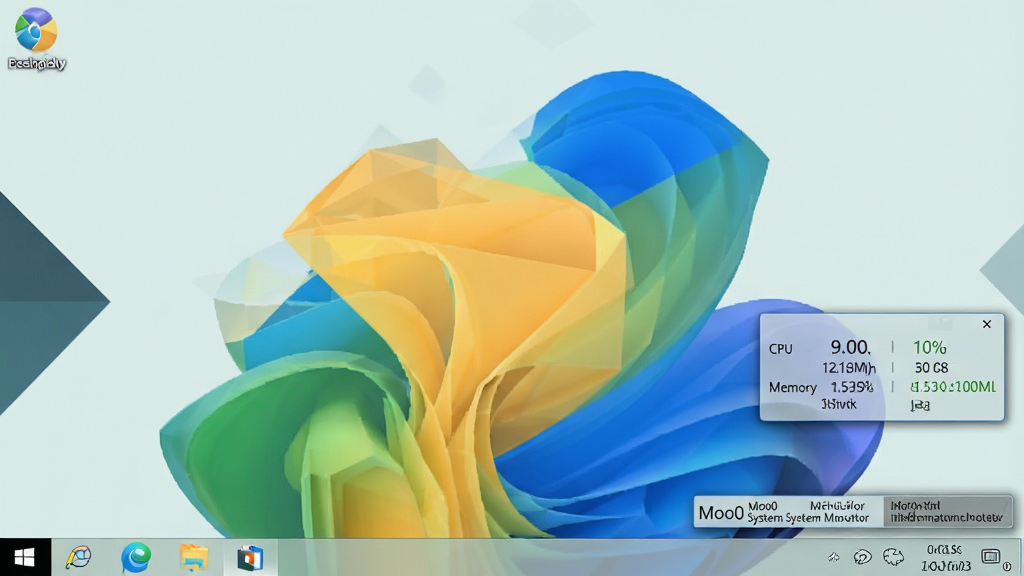
Task: Launch Internet Explorer from the taskbar
Action: pyautogui.click(x=78, y=558)
